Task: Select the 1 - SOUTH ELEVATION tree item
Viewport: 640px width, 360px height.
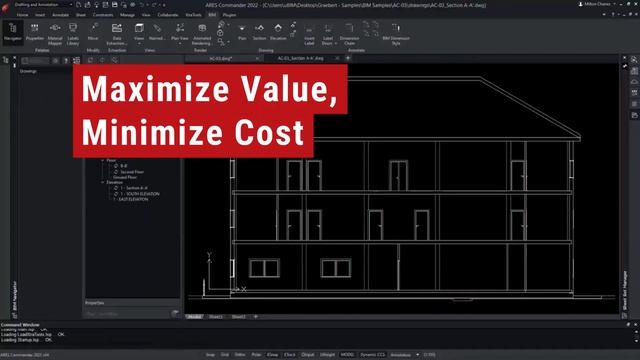Action: 140,194
